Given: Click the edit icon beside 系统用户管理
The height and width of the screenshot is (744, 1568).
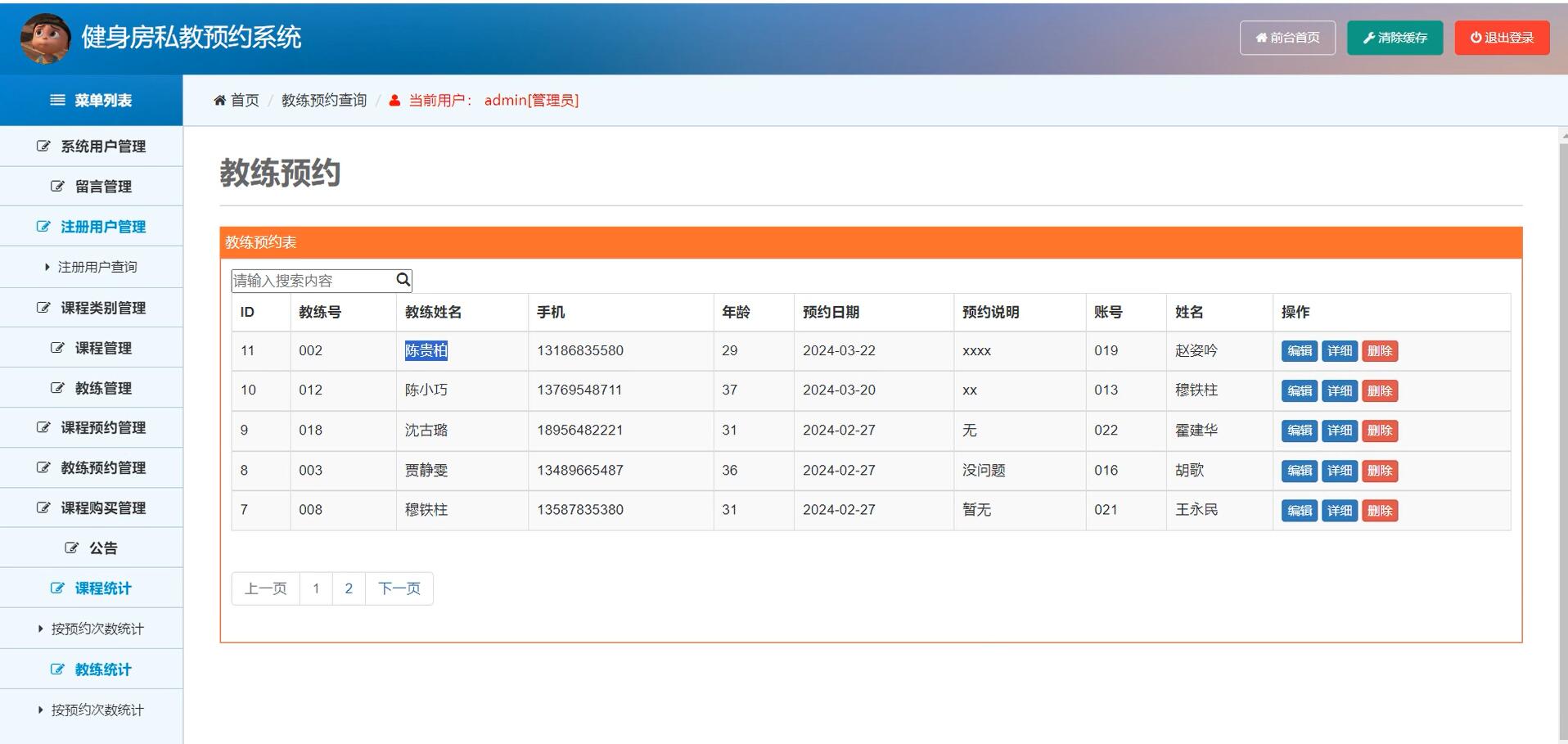Looking at the screenshot, I should tap(43, 147).
